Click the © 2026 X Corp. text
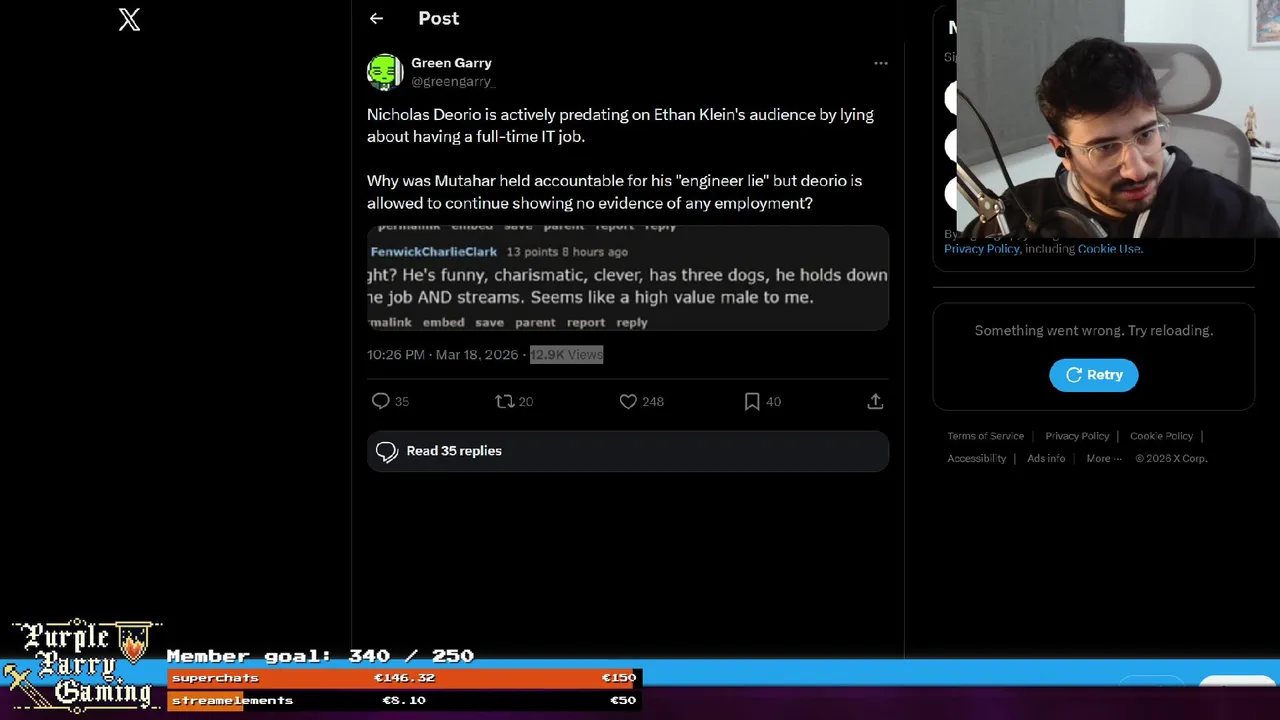Screen dimensions: 1280x720 pos(1171,458)
